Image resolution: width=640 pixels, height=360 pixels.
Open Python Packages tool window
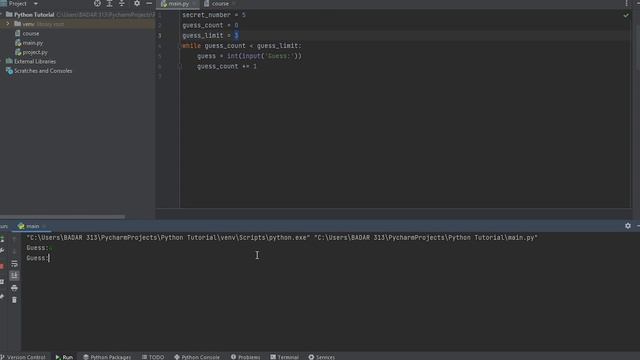pos(107,357)
